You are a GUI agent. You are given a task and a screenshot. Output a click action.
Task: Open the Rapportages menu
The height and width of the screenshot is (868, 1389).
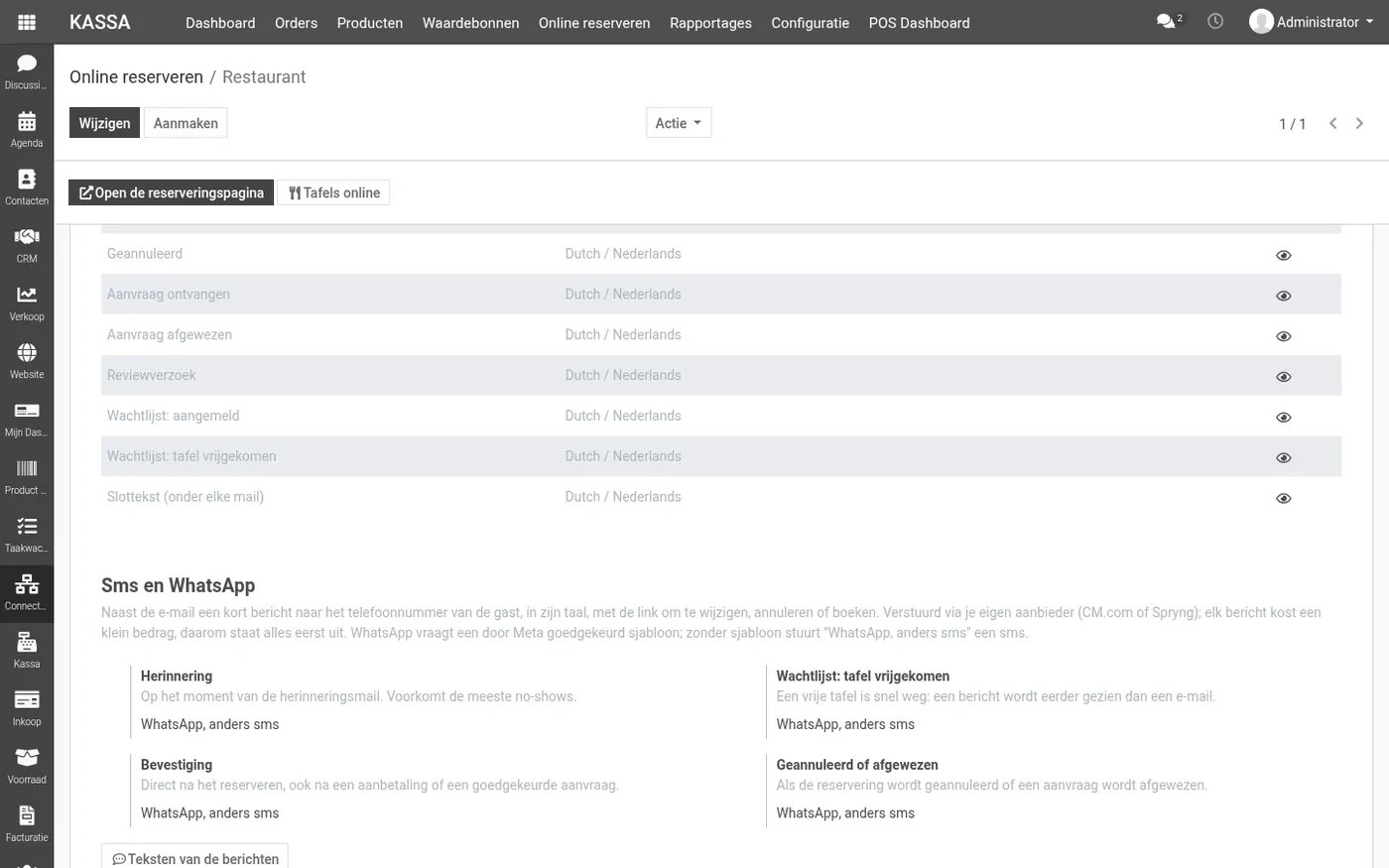[x=710, y=23]
